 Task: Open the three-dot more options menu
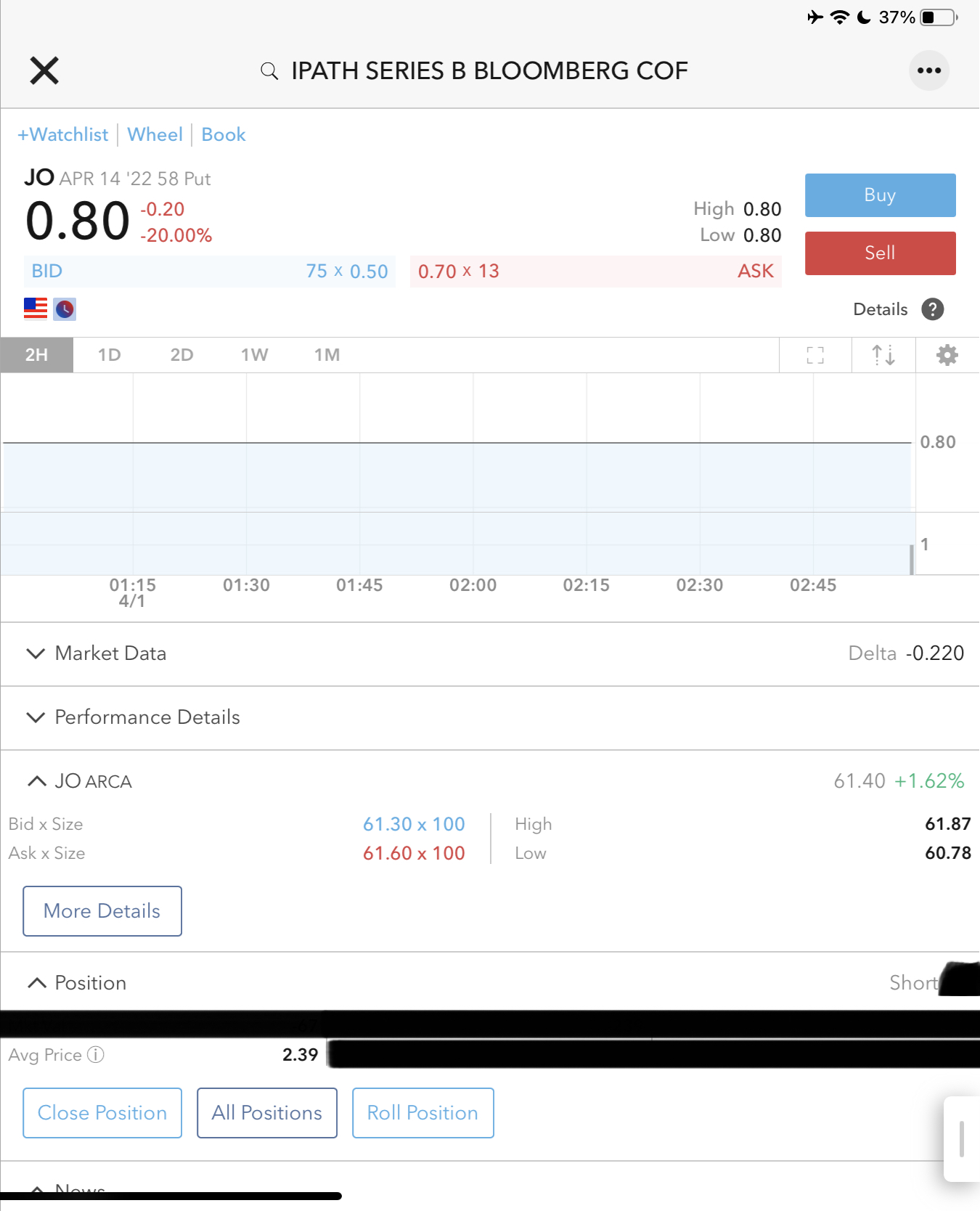tap(928, 70)
